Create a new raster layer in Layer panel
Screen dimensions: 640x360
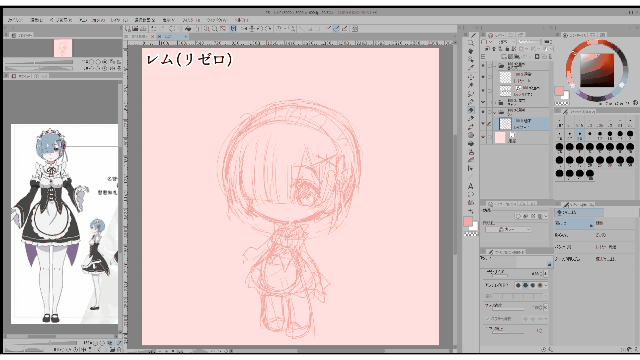[x=504, y=56]
